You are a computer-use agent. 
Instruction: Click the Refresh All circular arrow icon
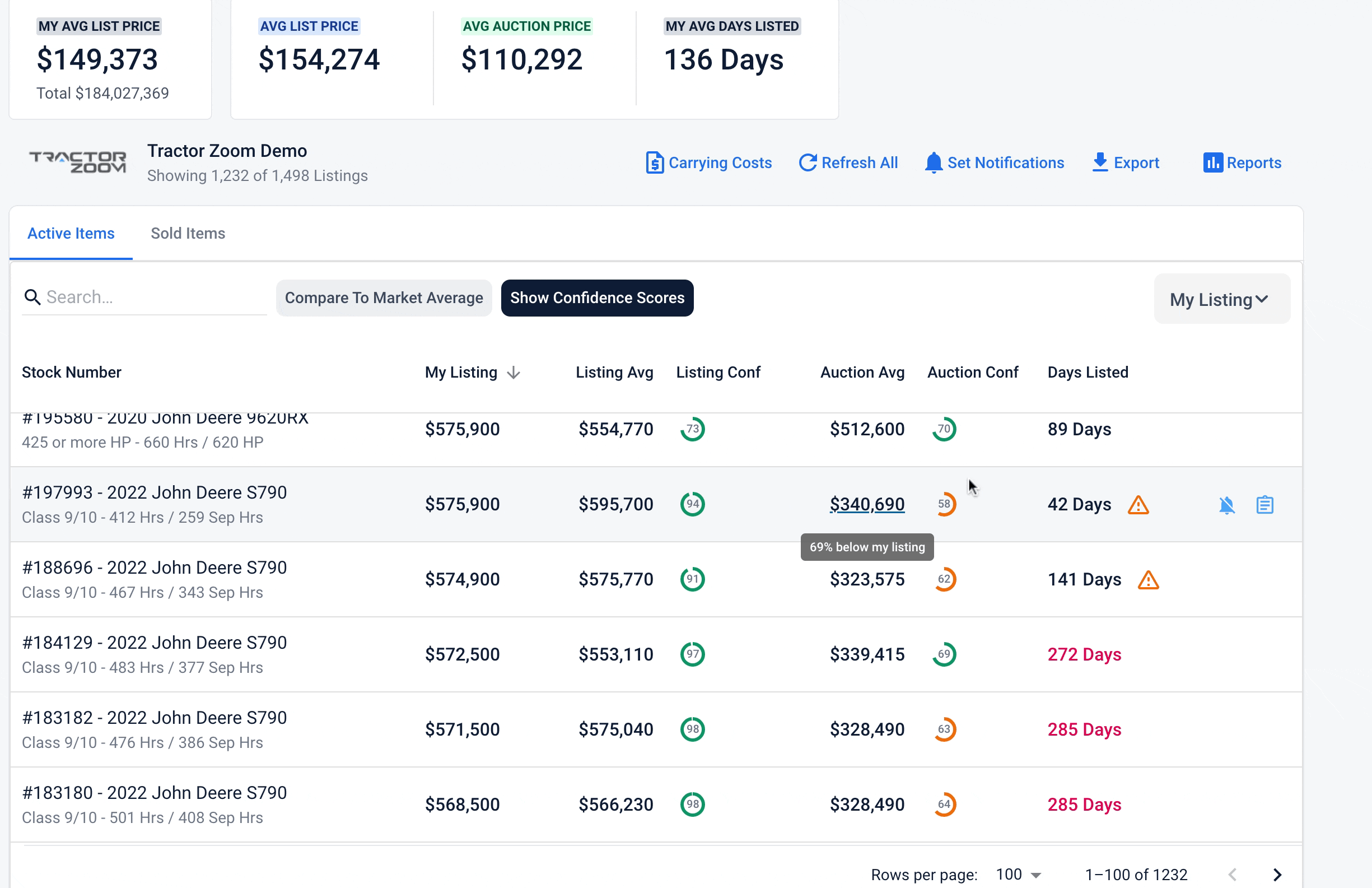coord(808,162)
